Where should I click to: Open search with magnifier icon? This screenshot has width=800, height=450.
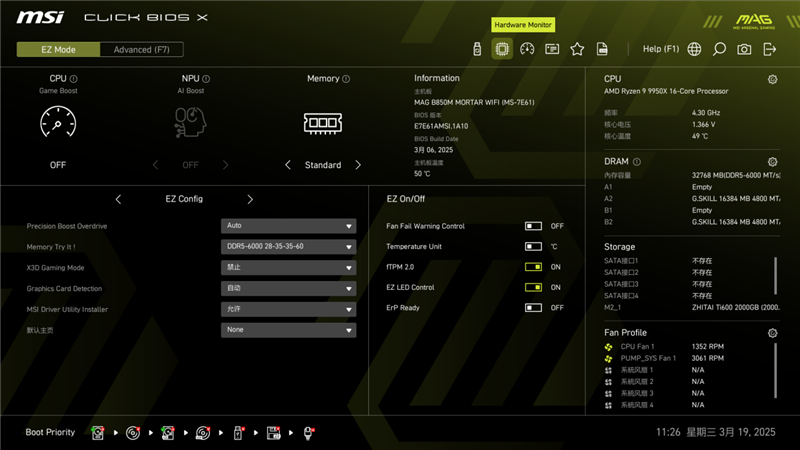(x=719, y=49)
